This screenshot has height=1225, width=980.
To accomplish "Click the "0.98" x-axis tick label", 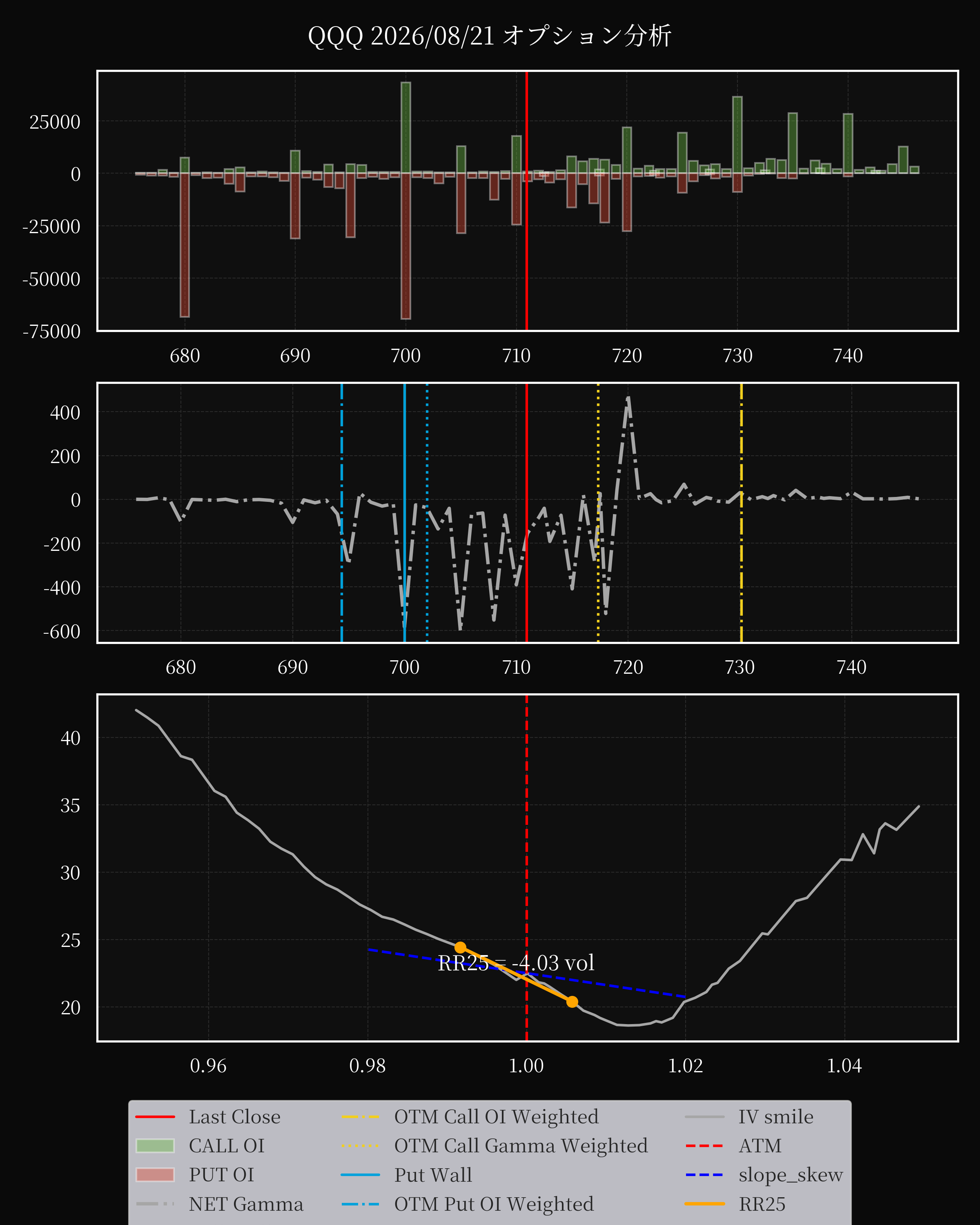I will (367, 1065).
